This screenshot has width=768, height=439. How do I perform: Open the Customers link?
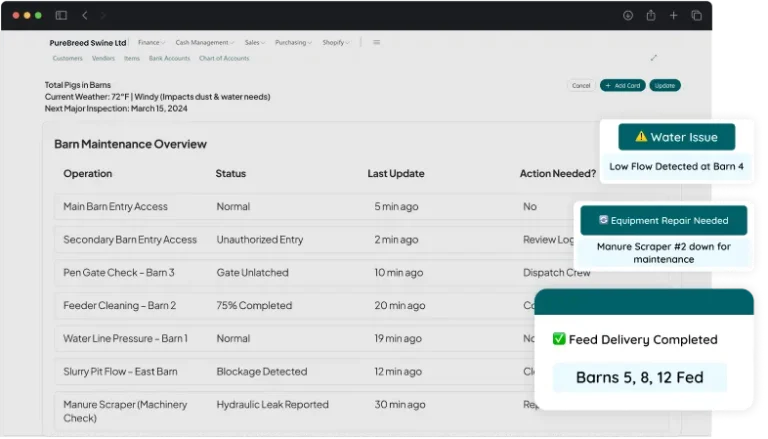coord(68,58)
